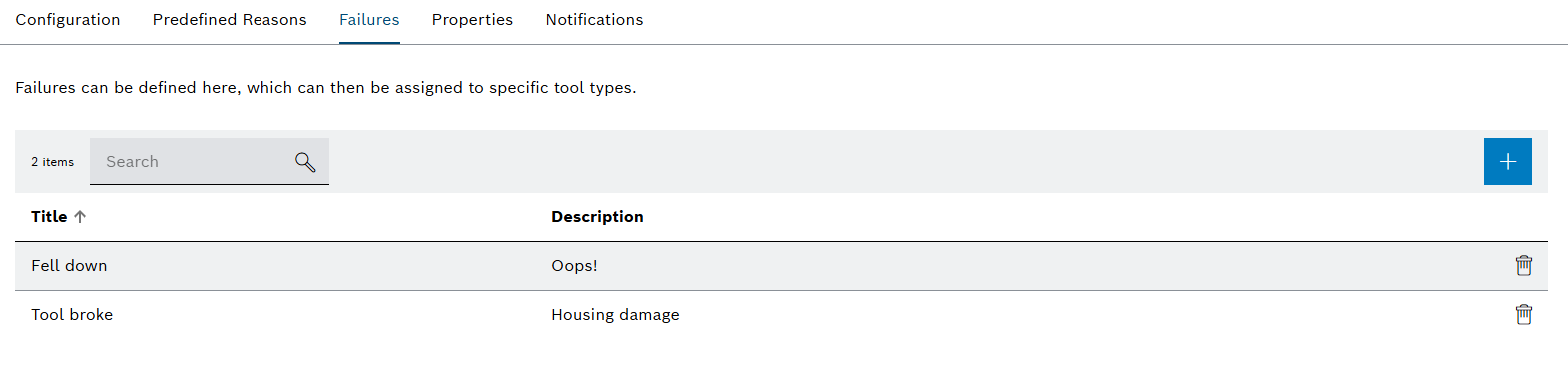This screenshot has height=367, width=1568.
Task: Click the Oops! description cell
Action: pyautogui.click(x=574, y=265)
